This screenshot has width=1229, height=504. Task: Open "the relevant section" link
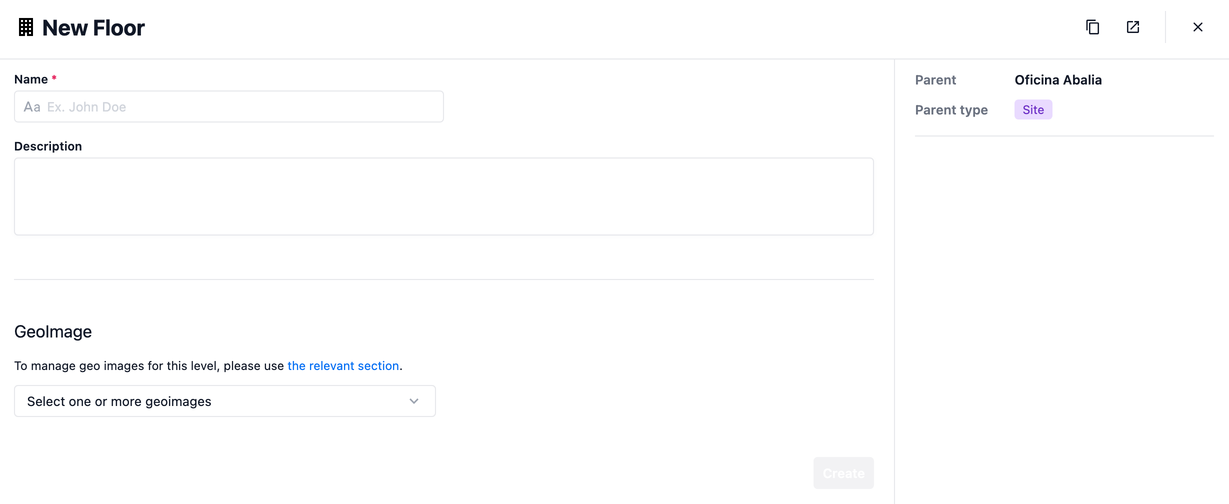pos(343,366)
